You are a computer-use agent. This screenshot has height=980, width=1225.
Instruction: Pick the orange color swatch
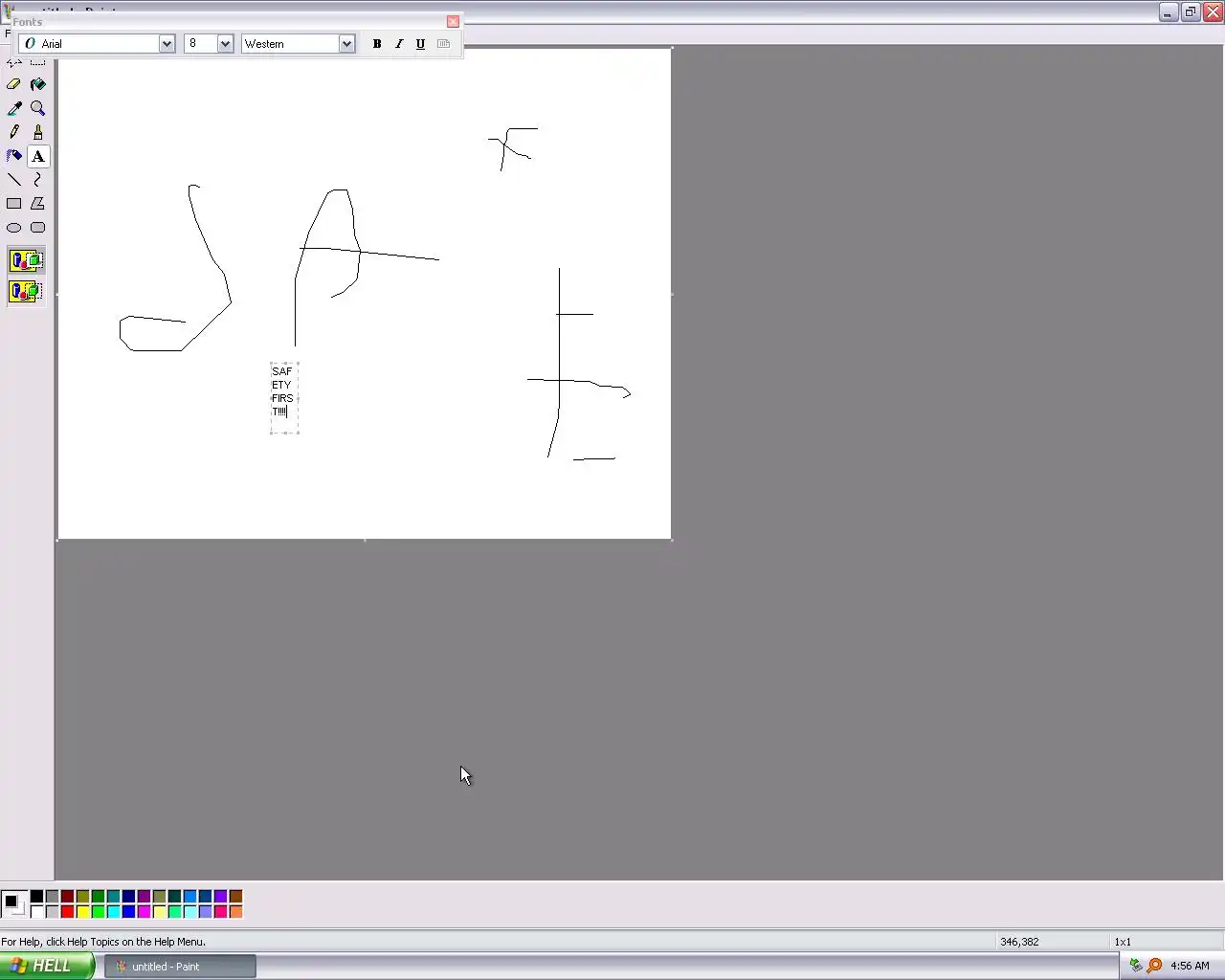[x=235, y=912]
